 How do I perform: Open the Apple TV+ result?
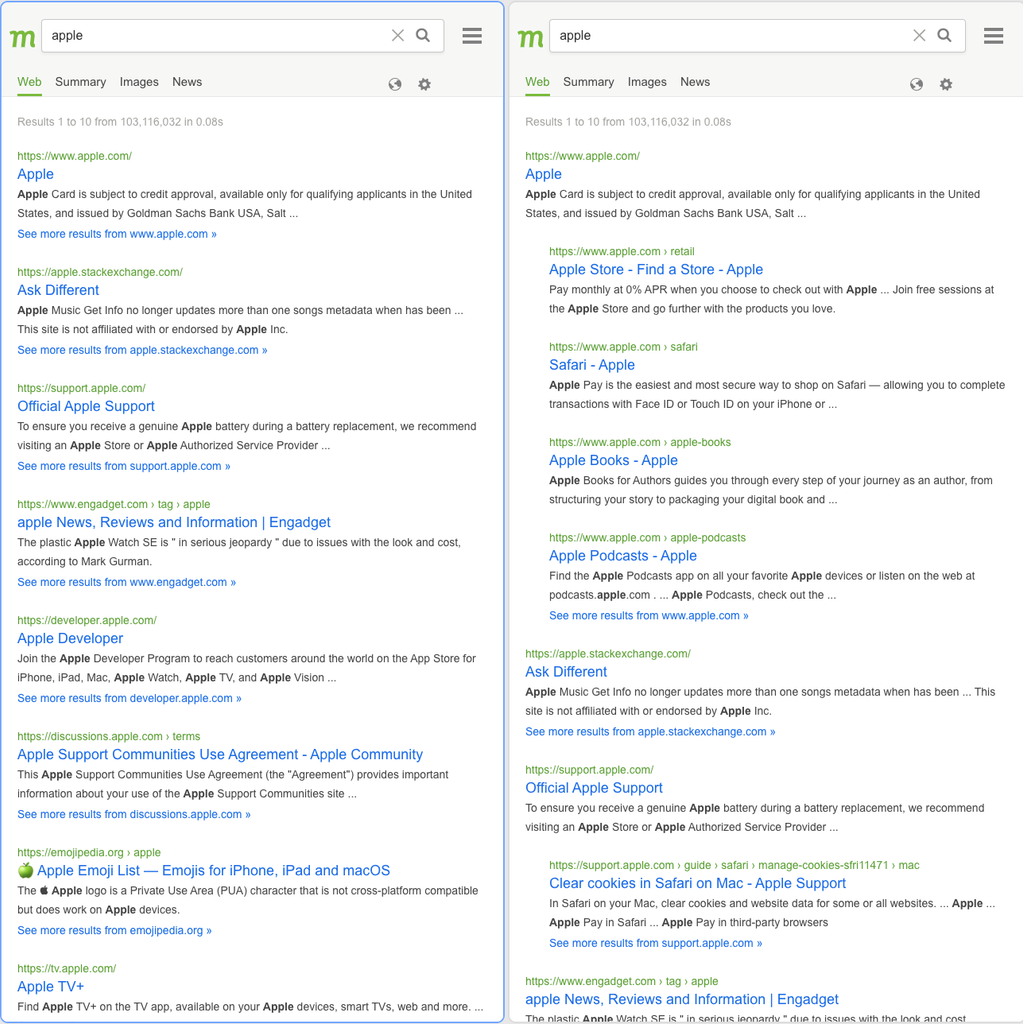click(50, 987)
